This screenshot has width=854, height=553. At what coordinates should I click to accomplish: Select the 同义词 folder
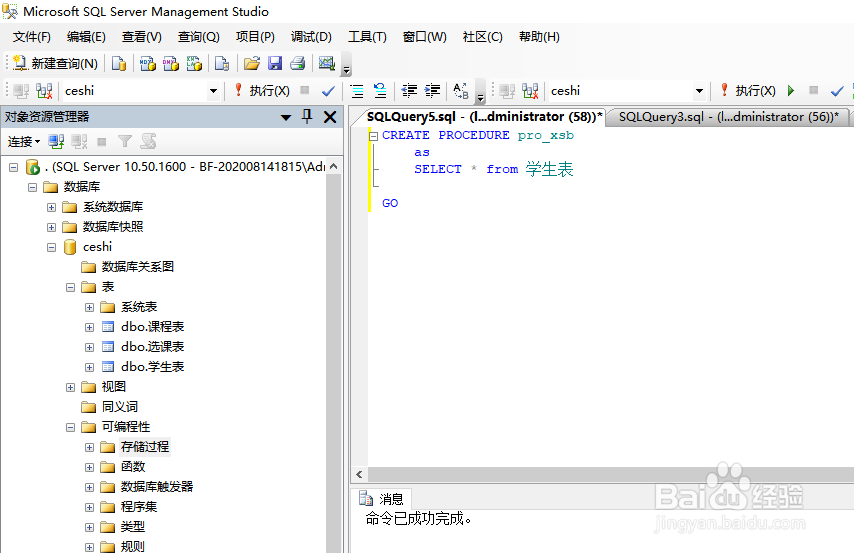119,407
